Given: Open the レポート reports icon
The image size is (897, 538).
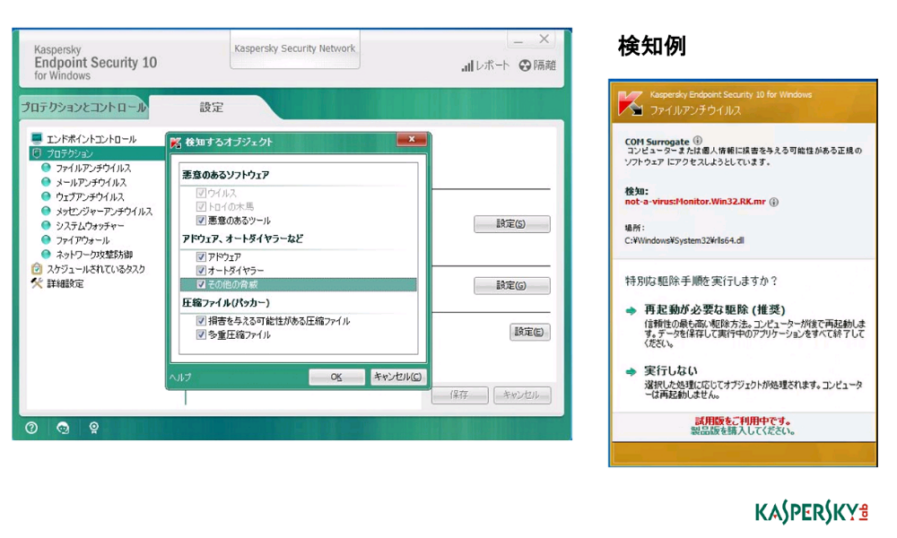Looking at the screenshot, I should coord(467,66).
